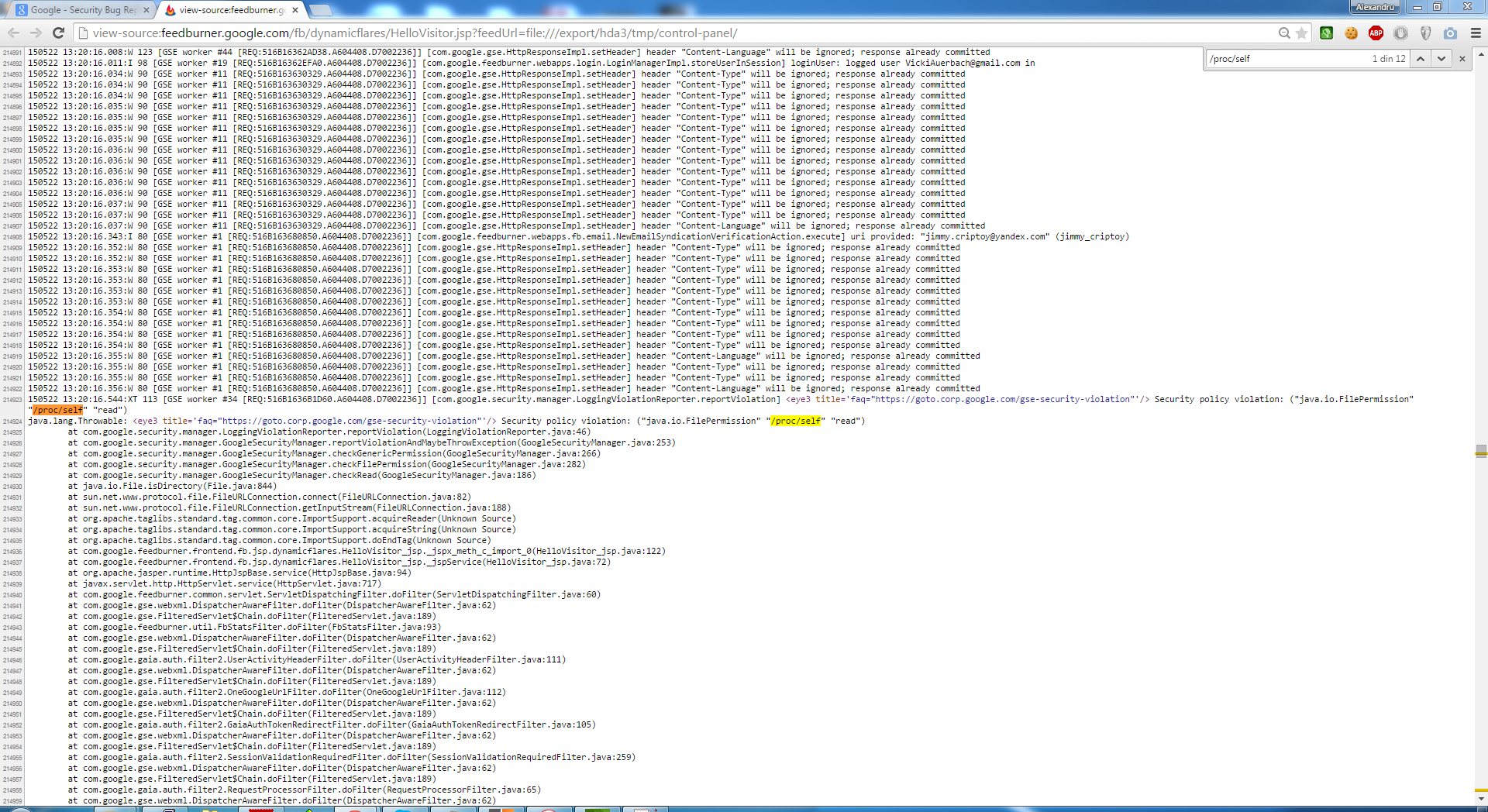This screenshot has width=1488, height=812.
Task: Open the Adblock Plus extension
Action: click(1376, 33)
